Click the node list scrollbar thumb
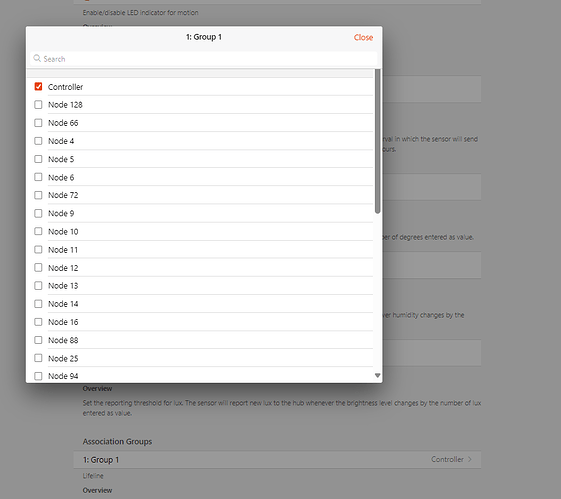This screenshot has width=561, height=499. pos(377,142)
